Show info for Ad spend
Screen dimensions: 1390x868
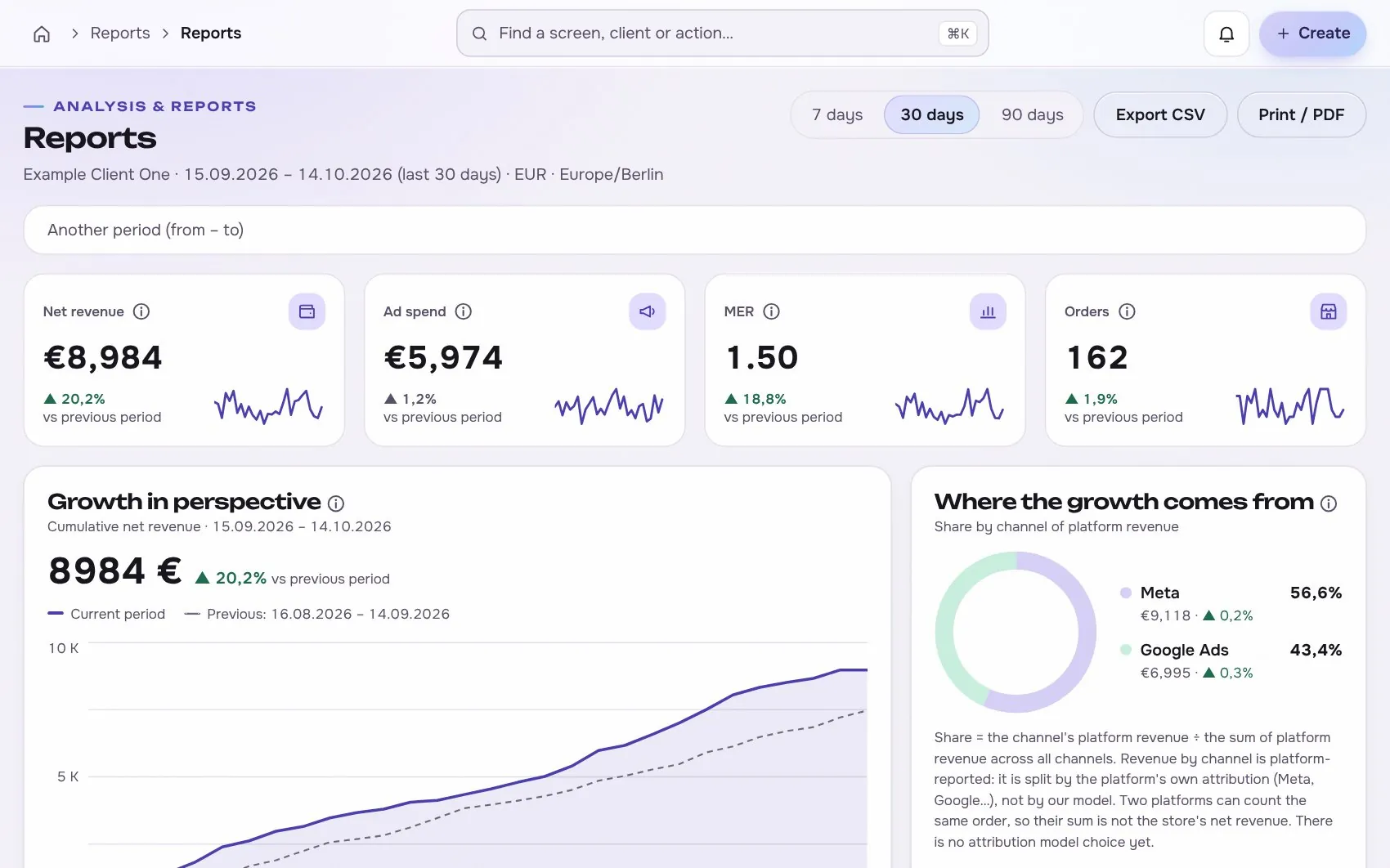pos(464,311)
